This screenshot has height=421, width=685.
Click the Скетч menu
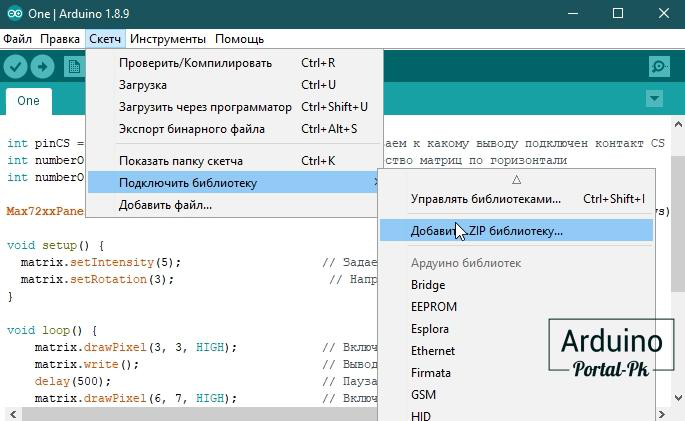click(105, 39)
